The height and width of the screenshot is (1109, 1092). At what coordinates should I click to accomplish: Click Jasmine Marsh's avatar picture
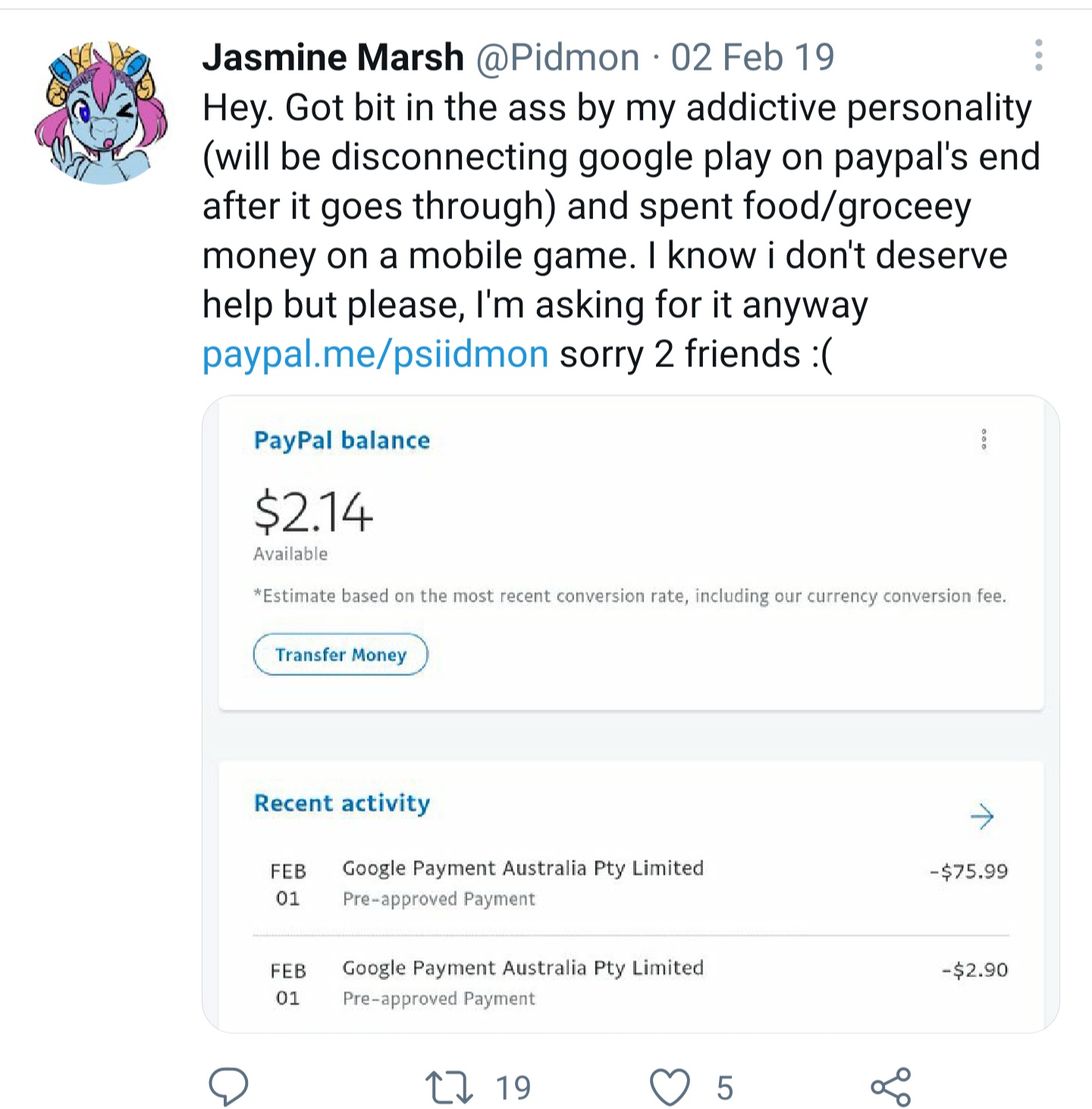click(x=100, y=112)
